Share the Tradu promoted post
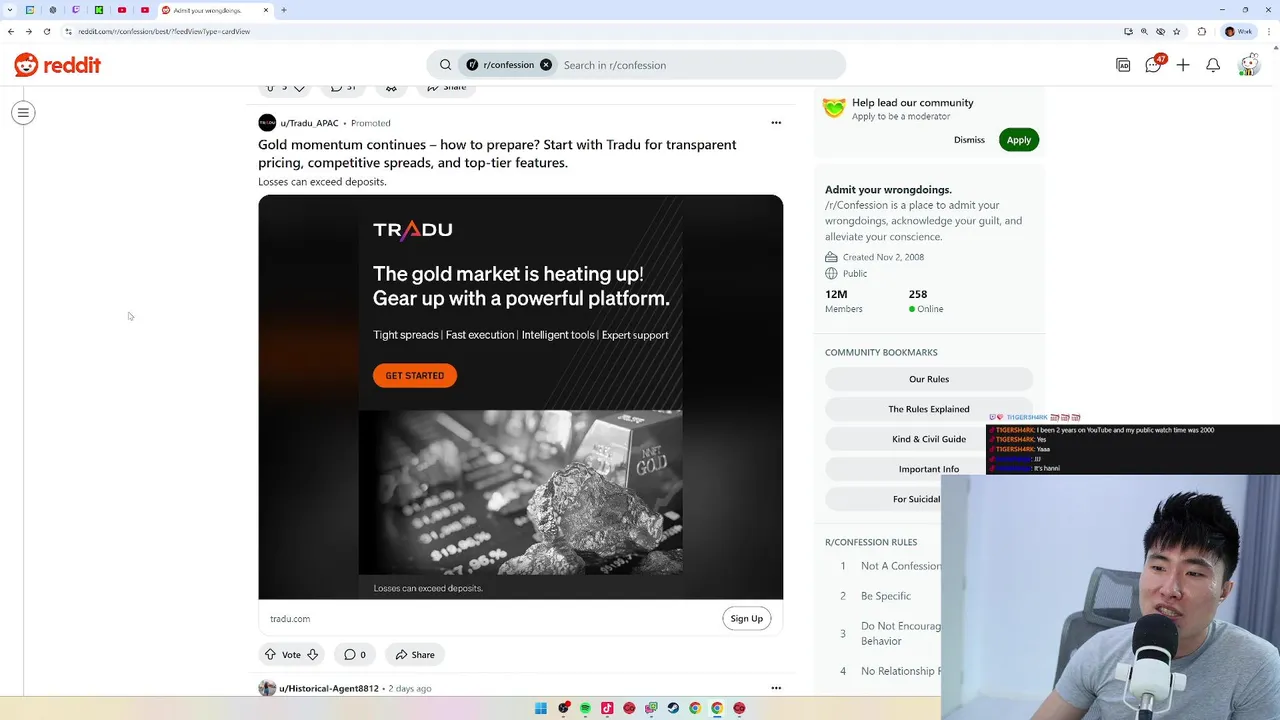The height and width of the screenshot is (720, 1280). pyautogui.click(x=415, y=655)
